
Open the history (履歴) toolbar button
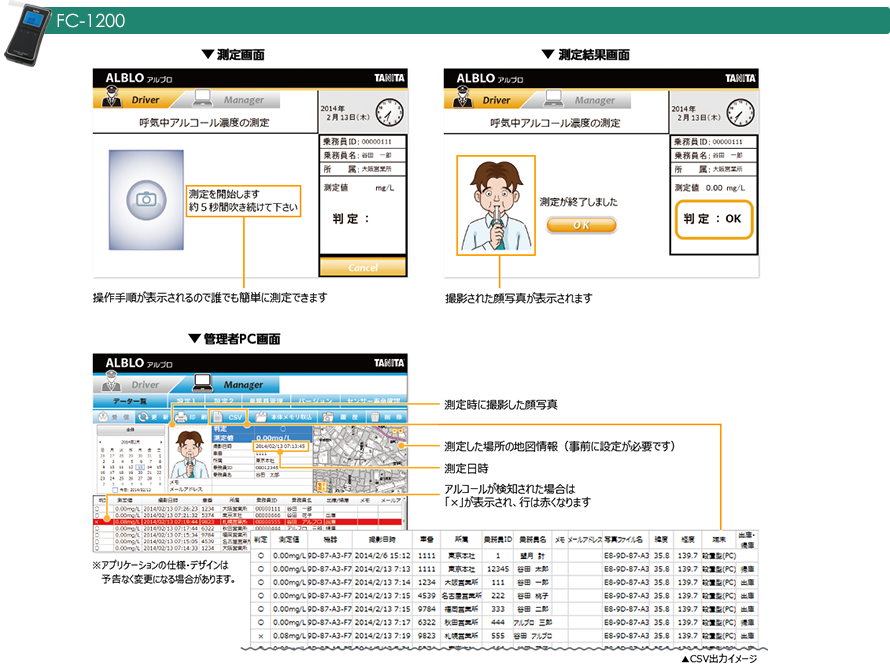point(341,417)
